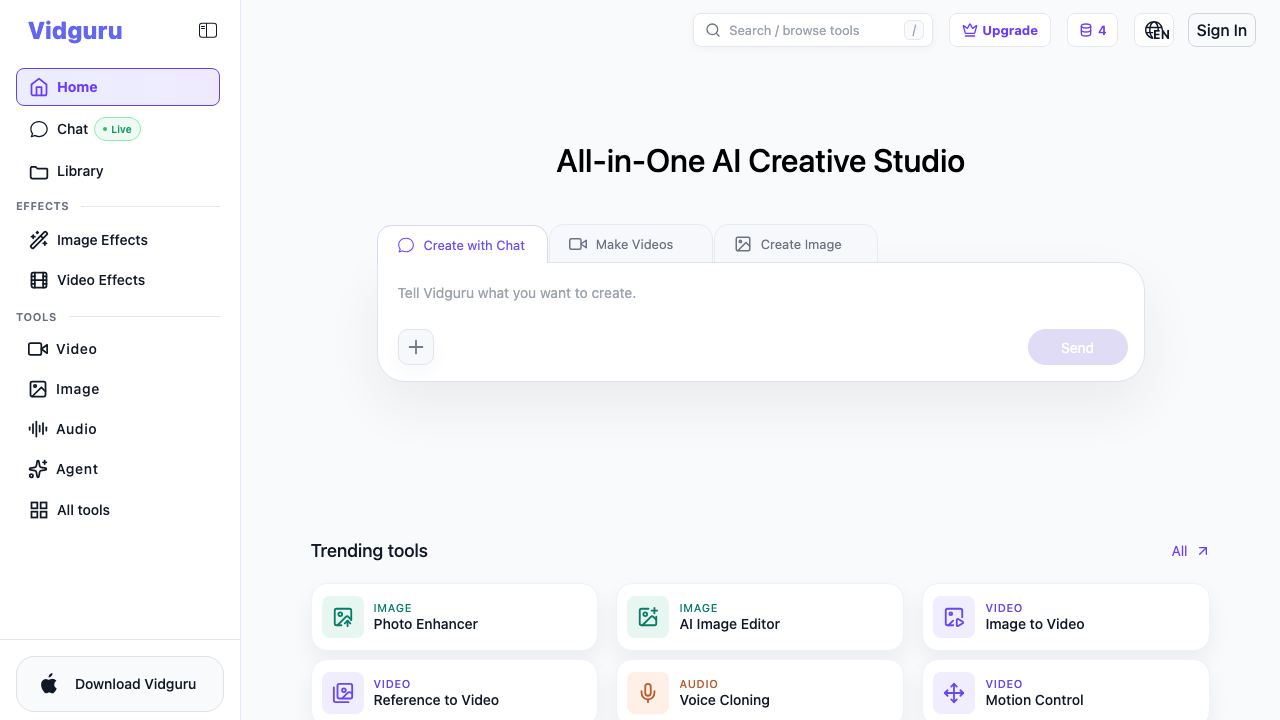1280x720 pixels.
Task: Open the Chat sidebar item
Action: pos(118,129)
